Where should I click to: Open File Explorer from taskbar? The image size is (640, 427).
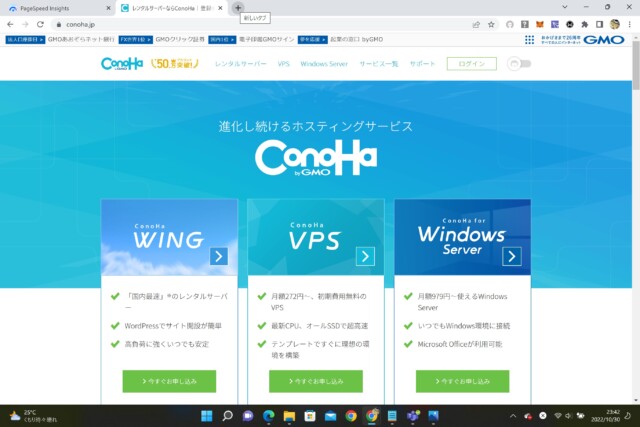289,416
